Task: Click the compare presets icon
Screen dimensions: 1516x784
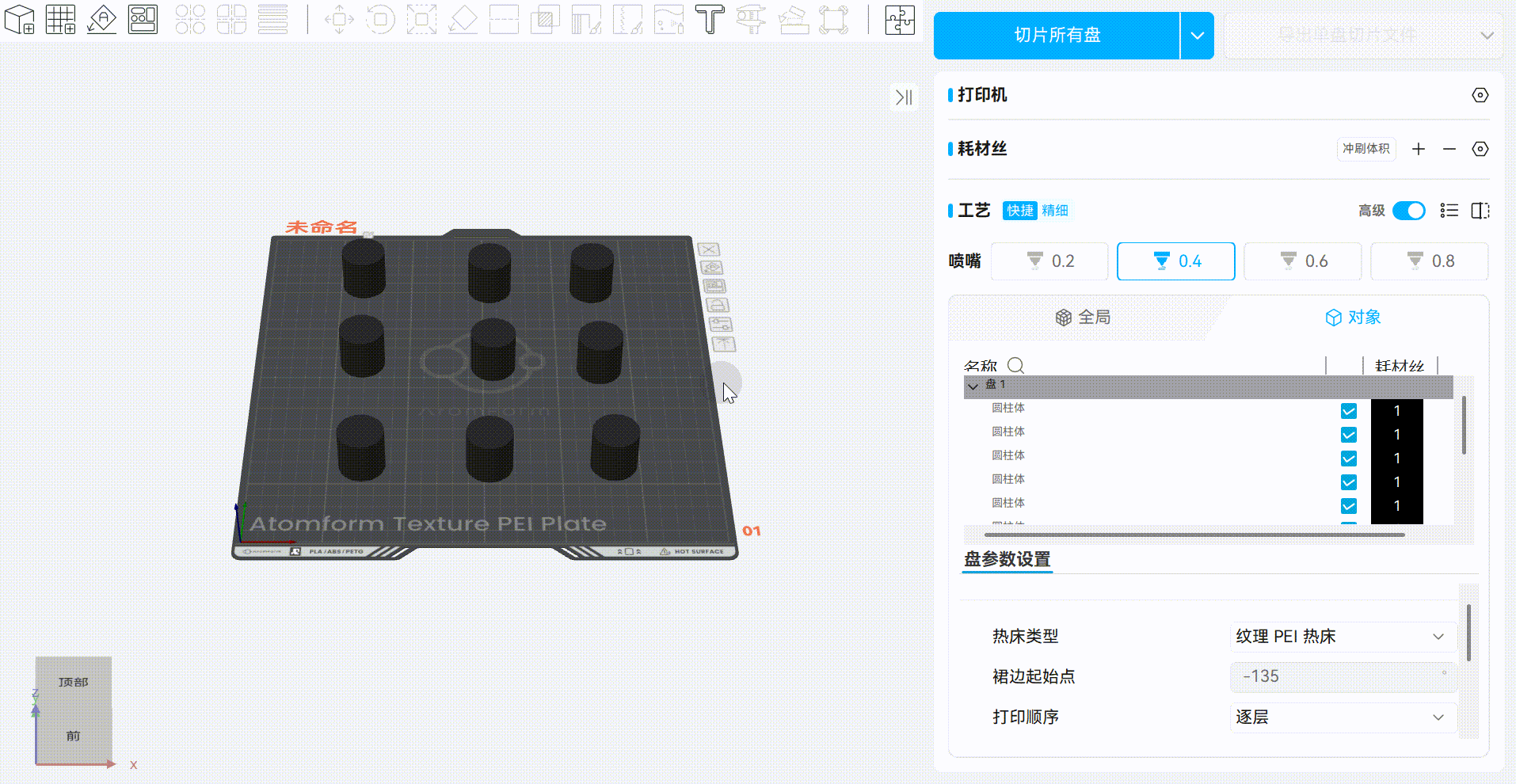Action: click(1480, 210)
